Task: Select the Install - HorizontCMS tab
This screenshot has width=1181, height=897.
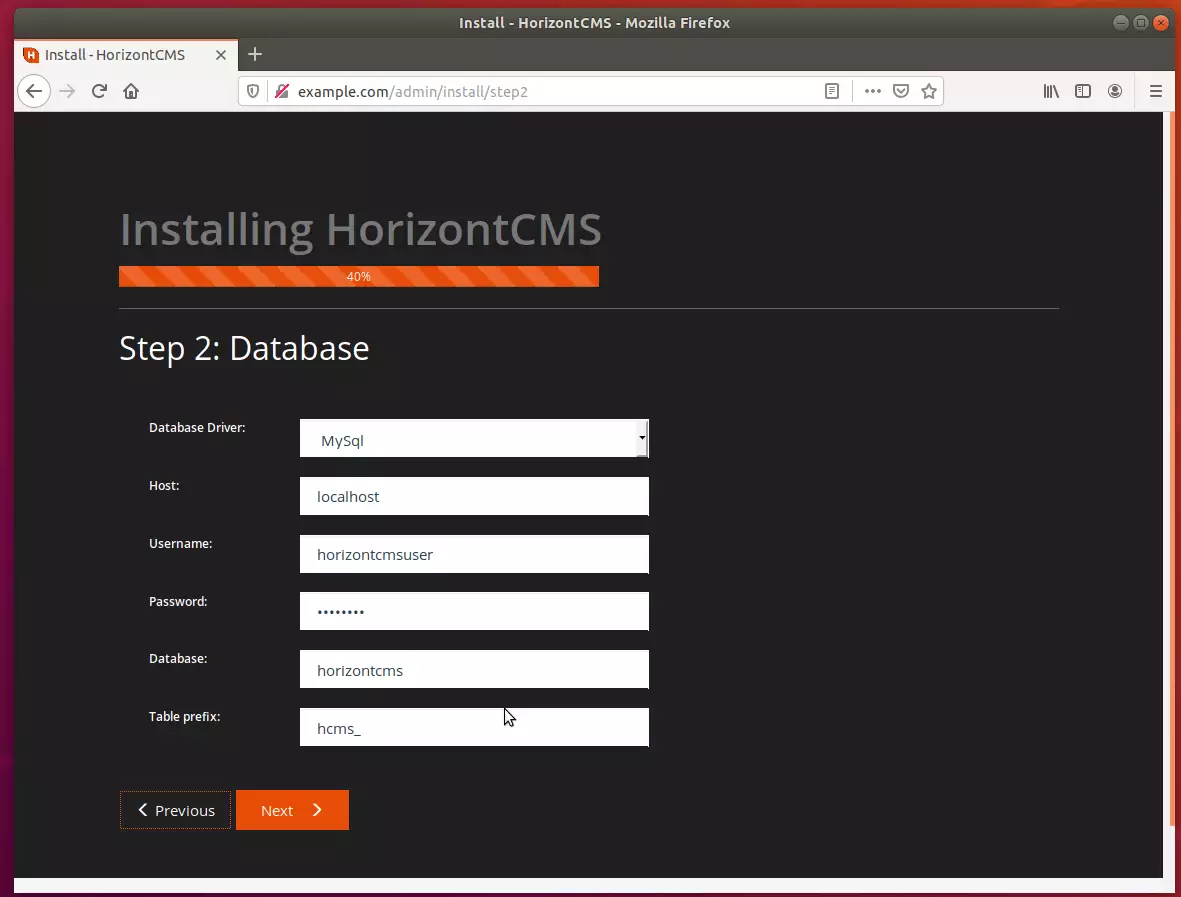Action: [x=126, y=55]
